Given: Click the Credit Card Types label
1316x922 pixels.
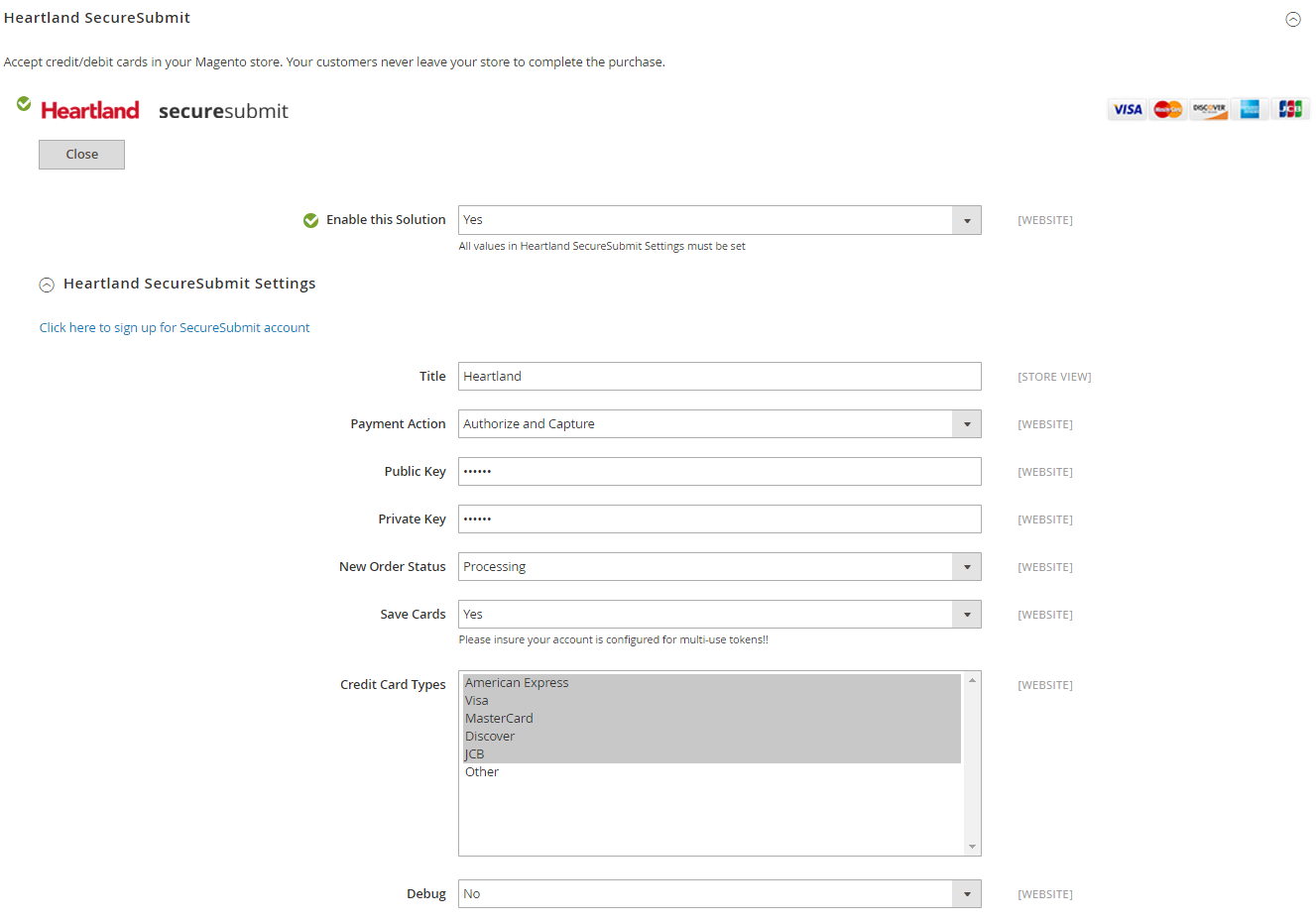Looking at the screenshot, I should (x=393, y=684).
